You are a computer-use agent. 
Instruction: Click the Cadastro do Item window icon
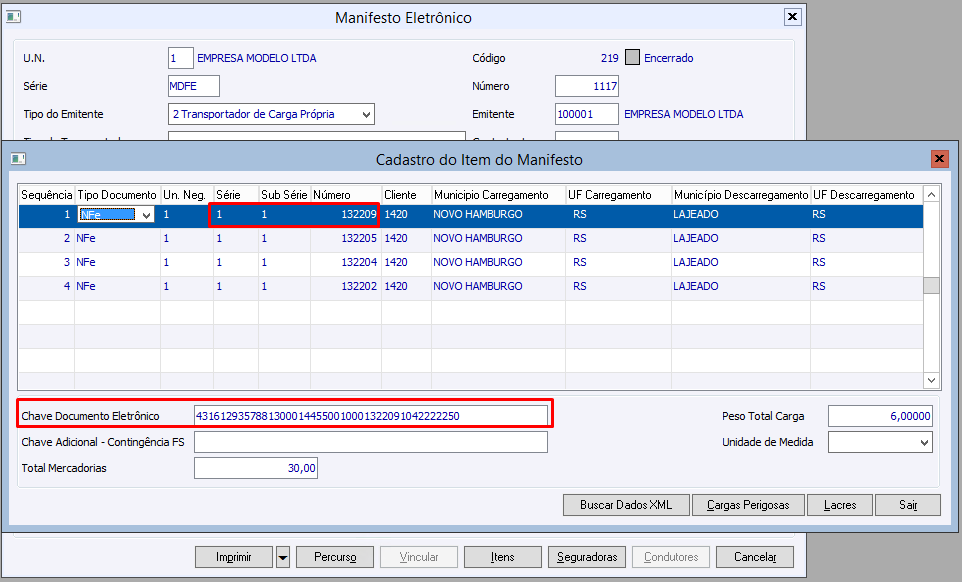point(18,159)
